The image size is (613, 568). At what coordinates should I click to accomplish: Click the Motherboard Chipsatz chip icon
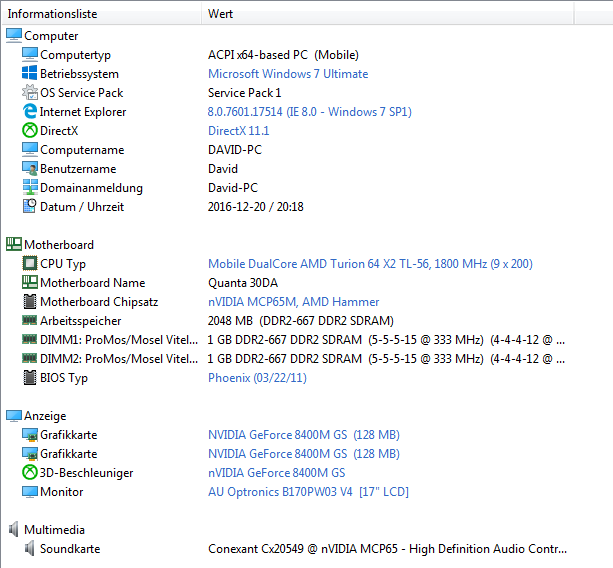point(30,301)
